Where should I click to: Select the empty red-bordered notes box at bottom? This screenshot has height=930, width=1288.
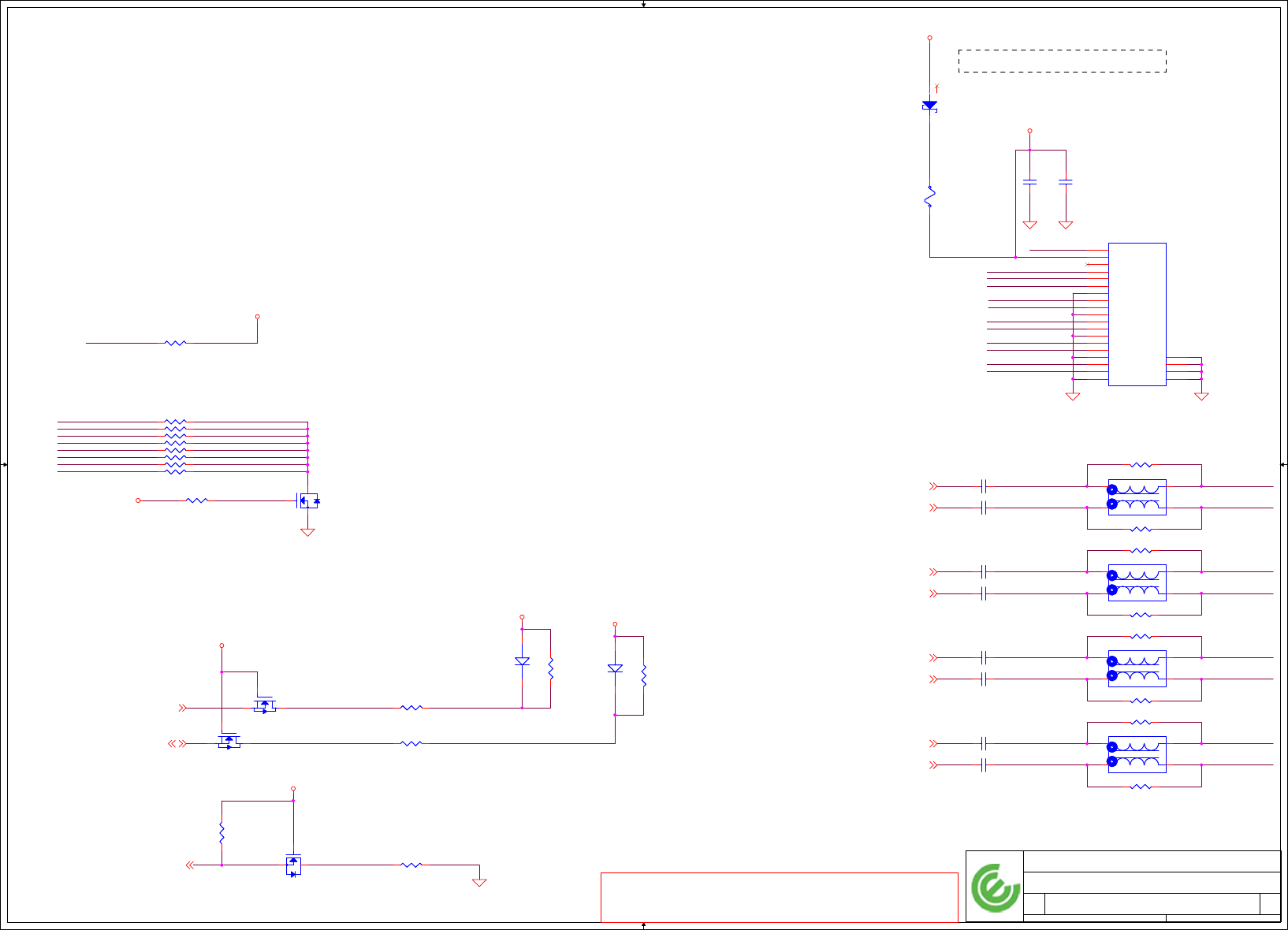point(779,897)
